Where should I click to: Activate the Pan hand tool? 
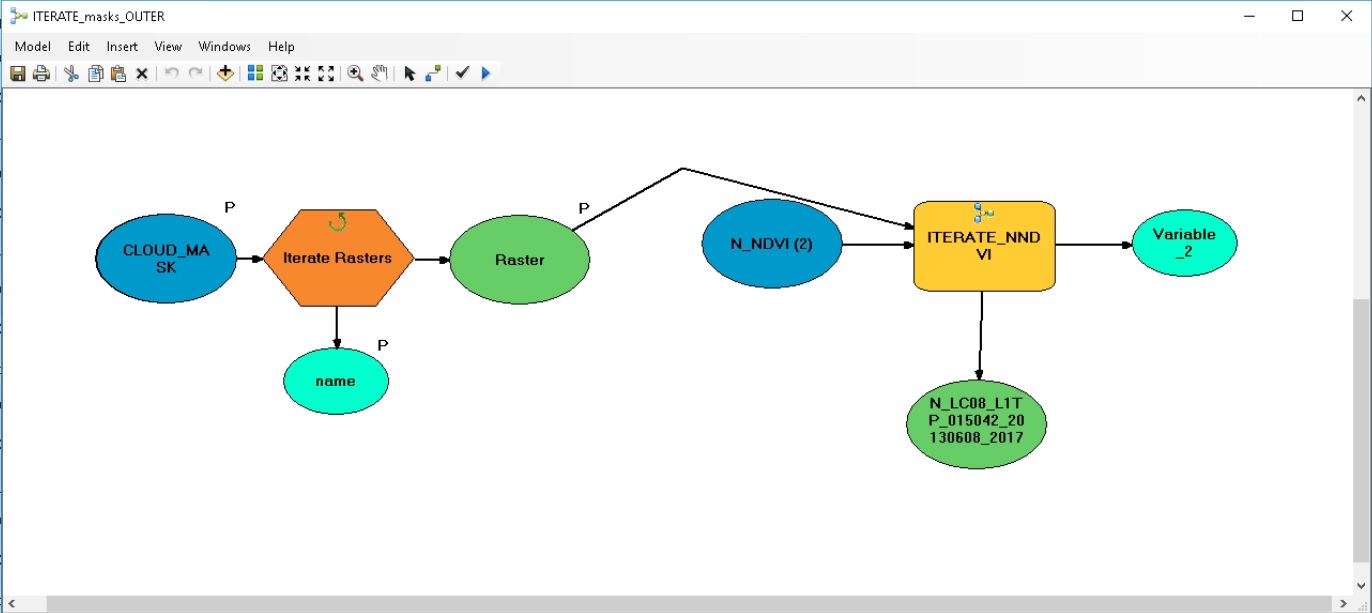[379, 73]
